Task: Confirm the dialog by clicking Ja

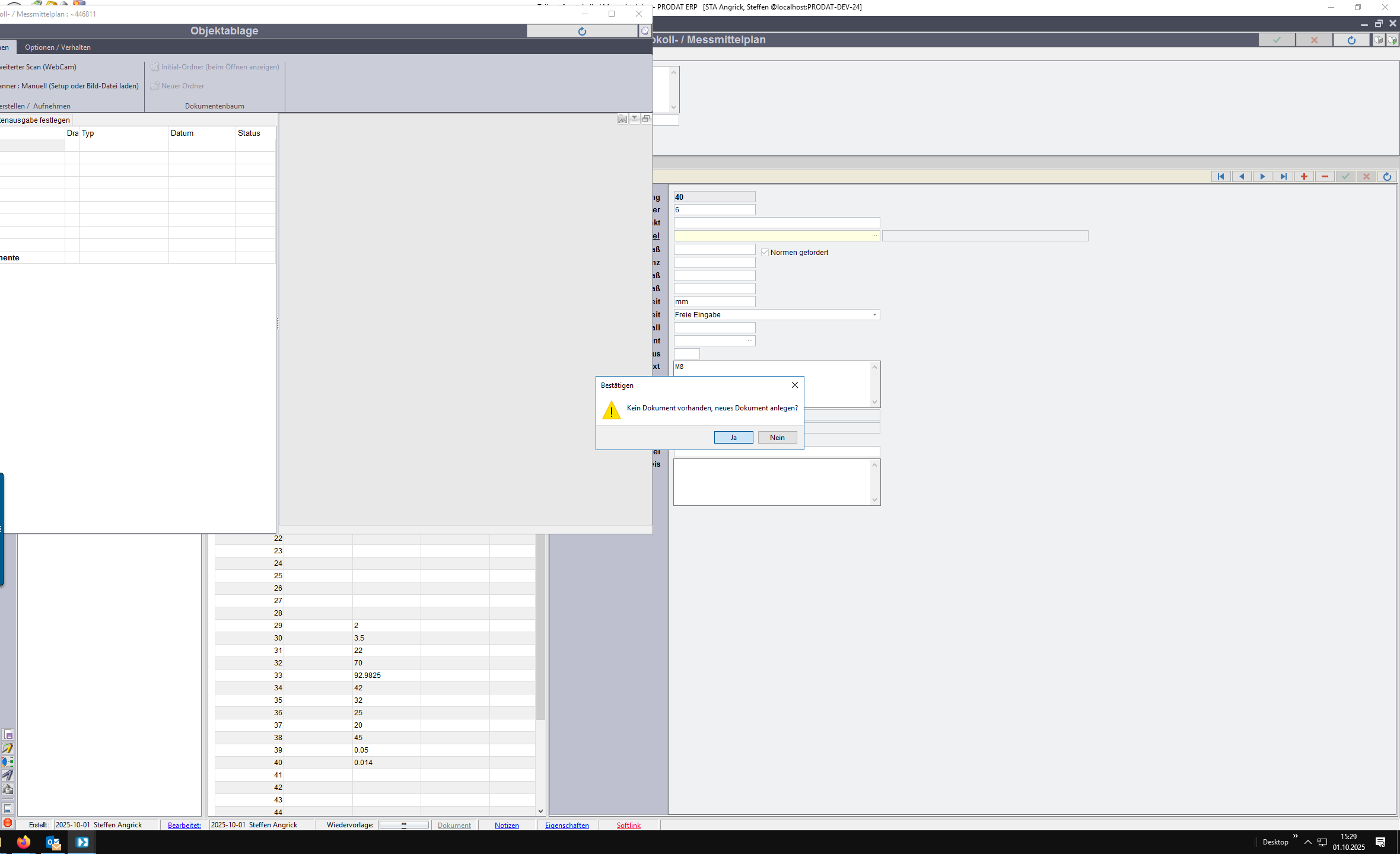Action: [733, 438]
